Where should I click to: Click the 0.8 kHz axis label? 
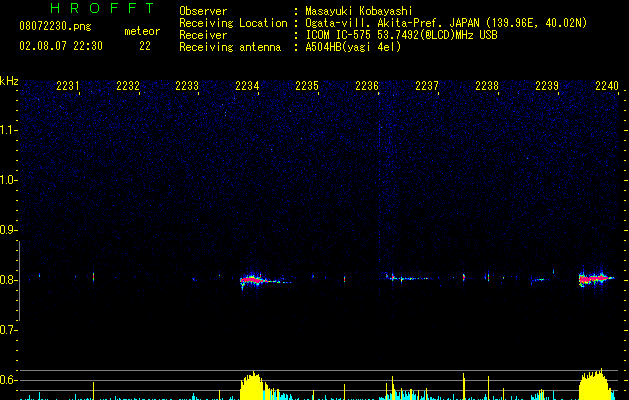tap(7, 280)
